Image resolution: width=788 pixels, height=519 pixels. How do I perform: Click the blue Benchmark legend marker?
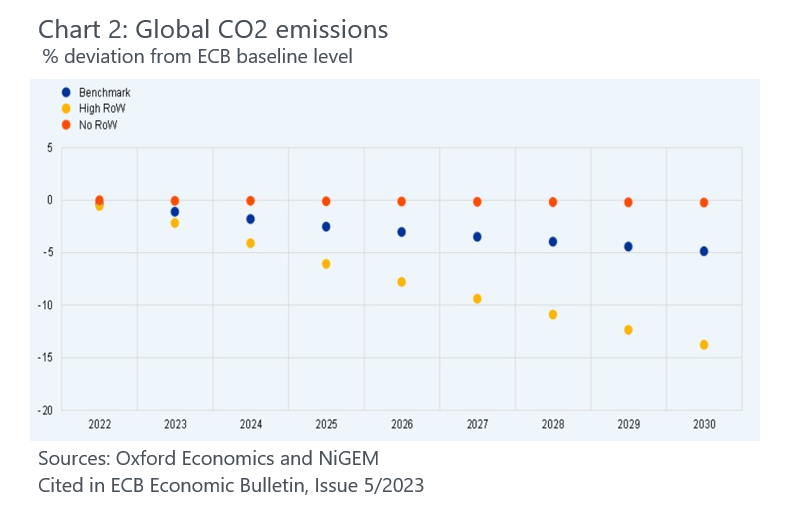66,92
